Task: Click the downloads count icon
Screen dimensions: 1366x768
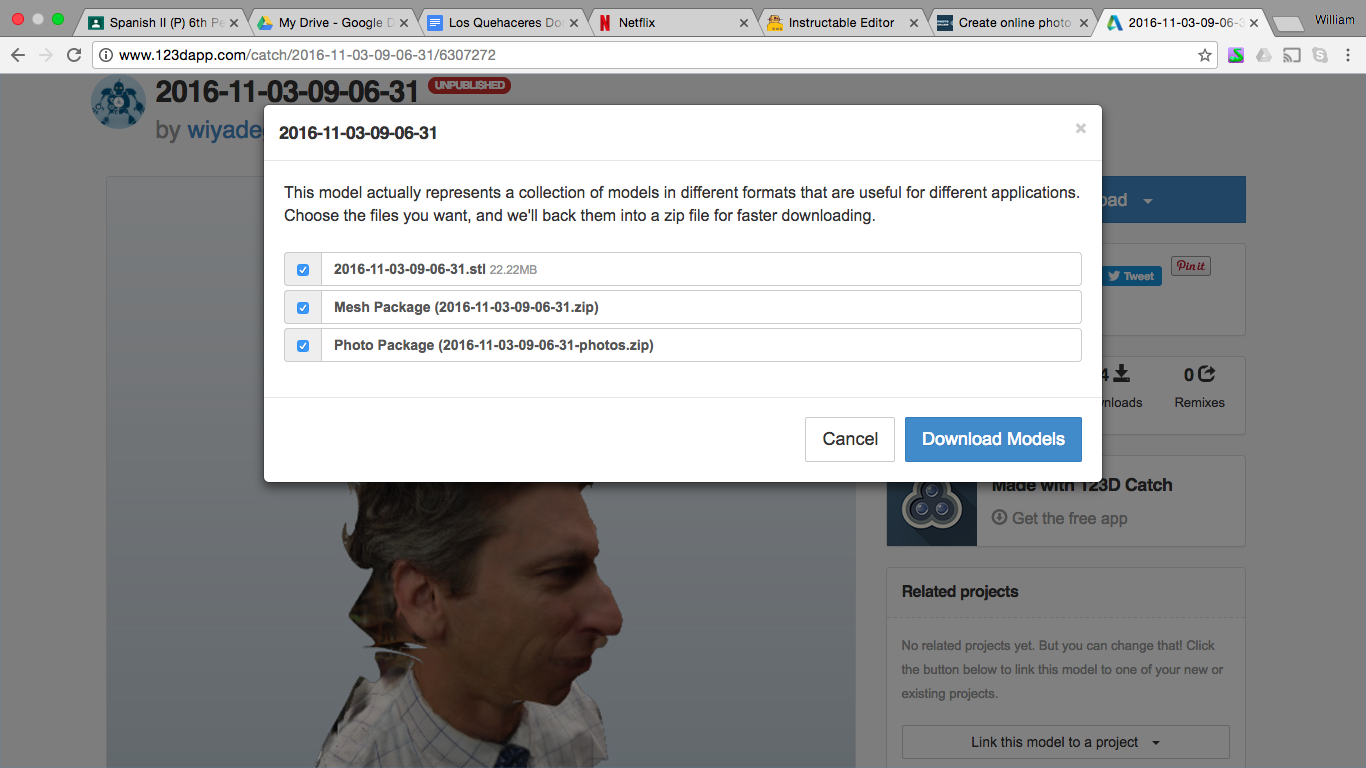Action: tap(1121, 374)
